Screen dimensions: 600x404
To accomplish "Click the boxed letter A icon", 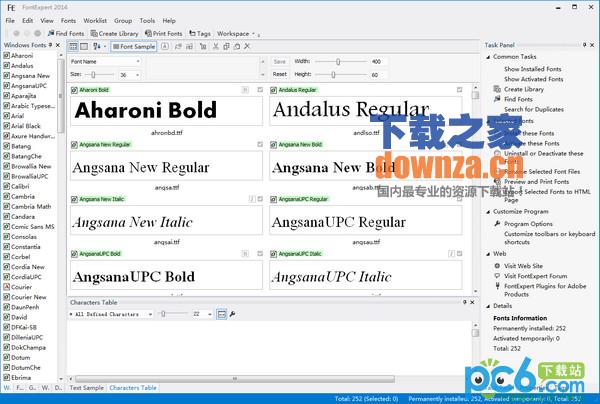I will coord(165,46).
